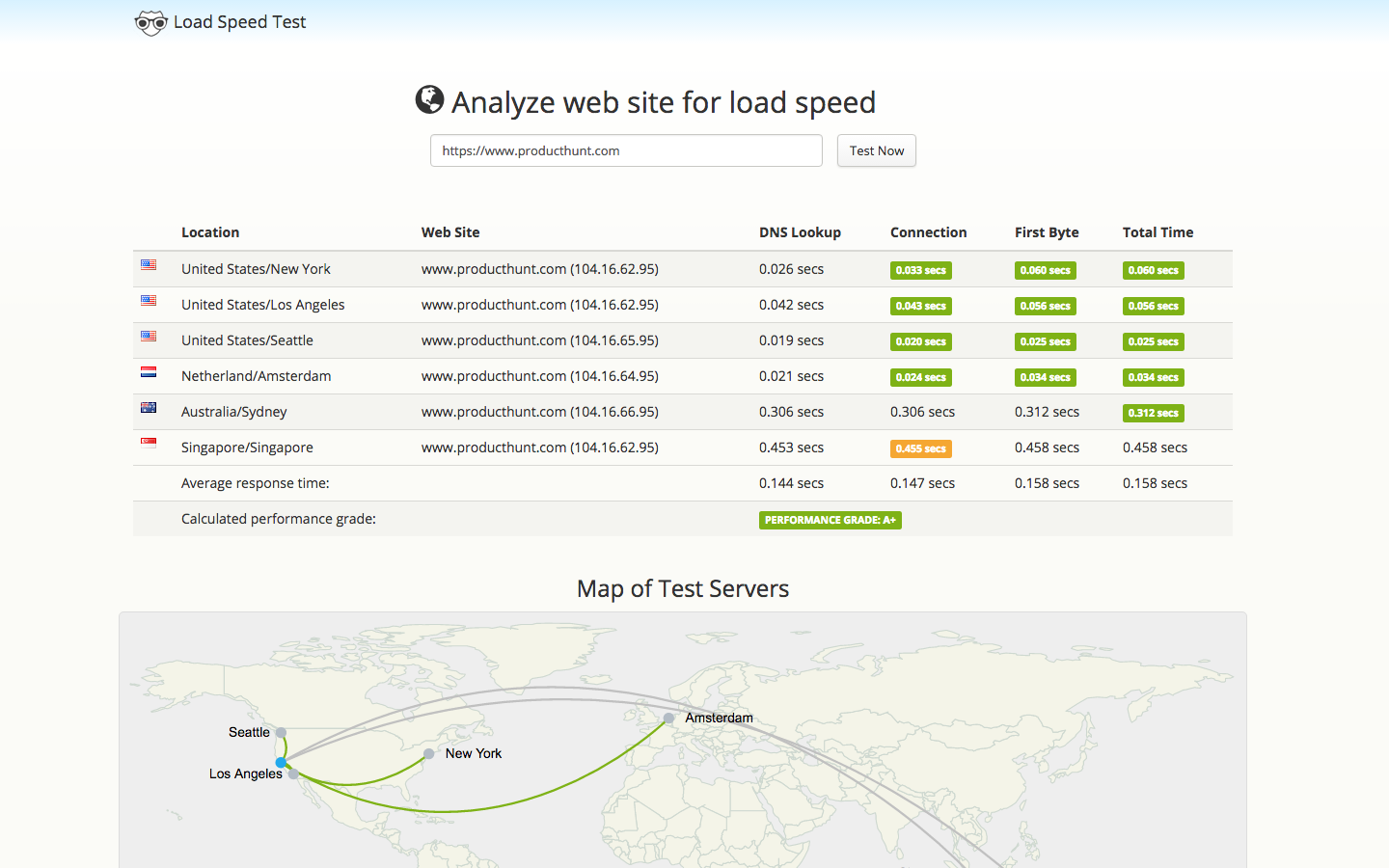The height and width of the screenshot is (868, 1389).
Task: Click the 0.034 secs Total Time badge
Action: point(1154,377)
